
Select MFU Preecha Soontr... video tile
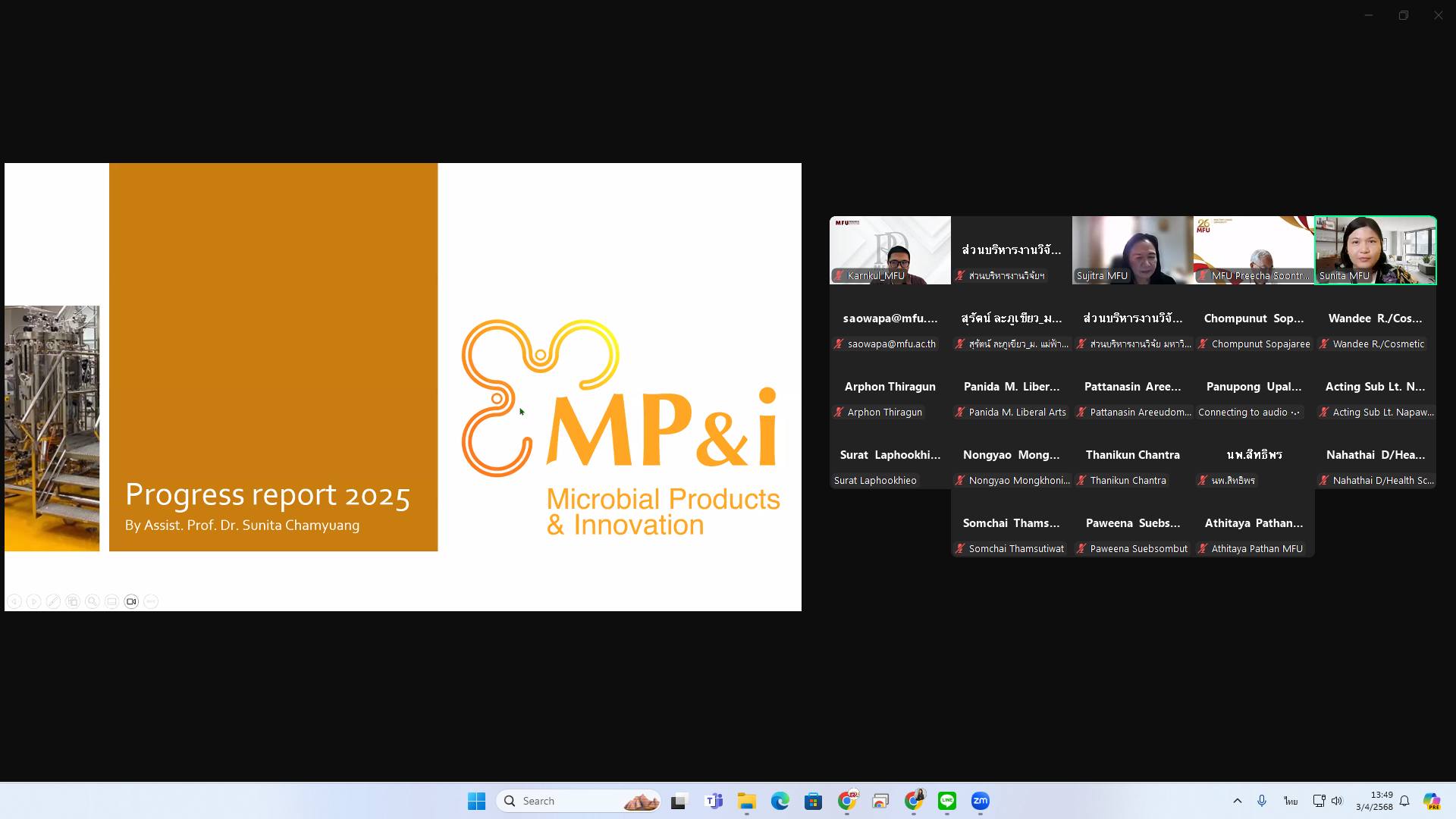1254,250
